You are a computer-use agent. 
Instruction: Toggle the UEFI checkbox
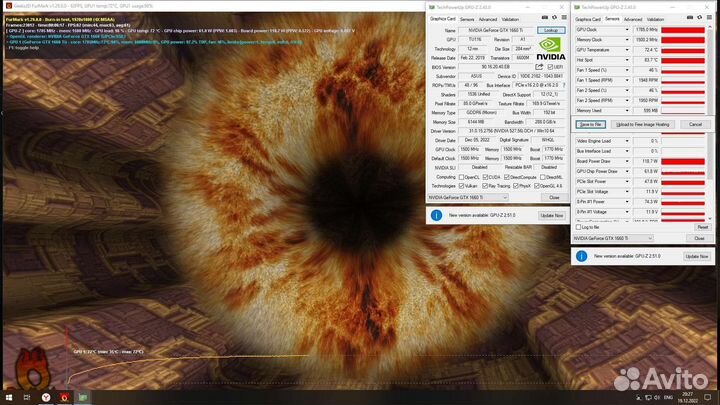click(550, 67)
